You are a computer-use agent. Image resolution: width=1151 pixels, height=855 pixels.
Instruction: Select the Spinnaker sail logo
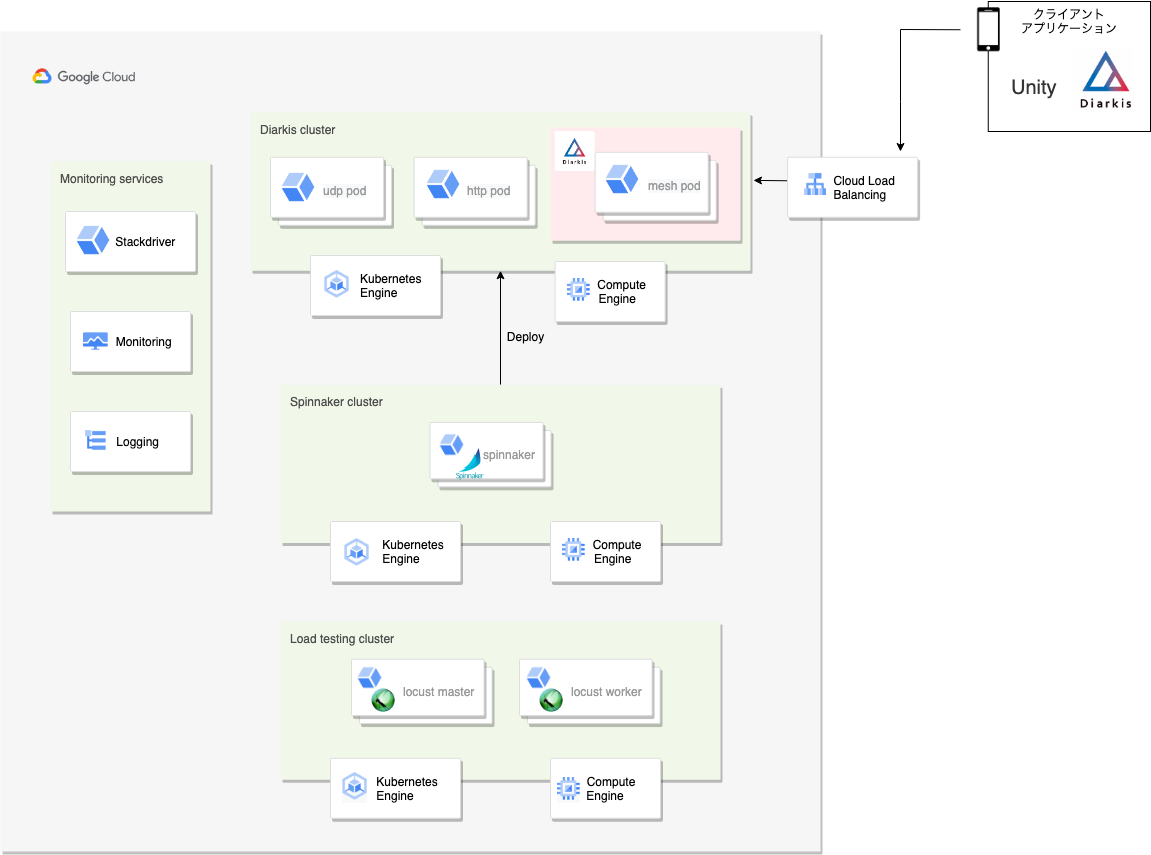click(x=470, y=465)
